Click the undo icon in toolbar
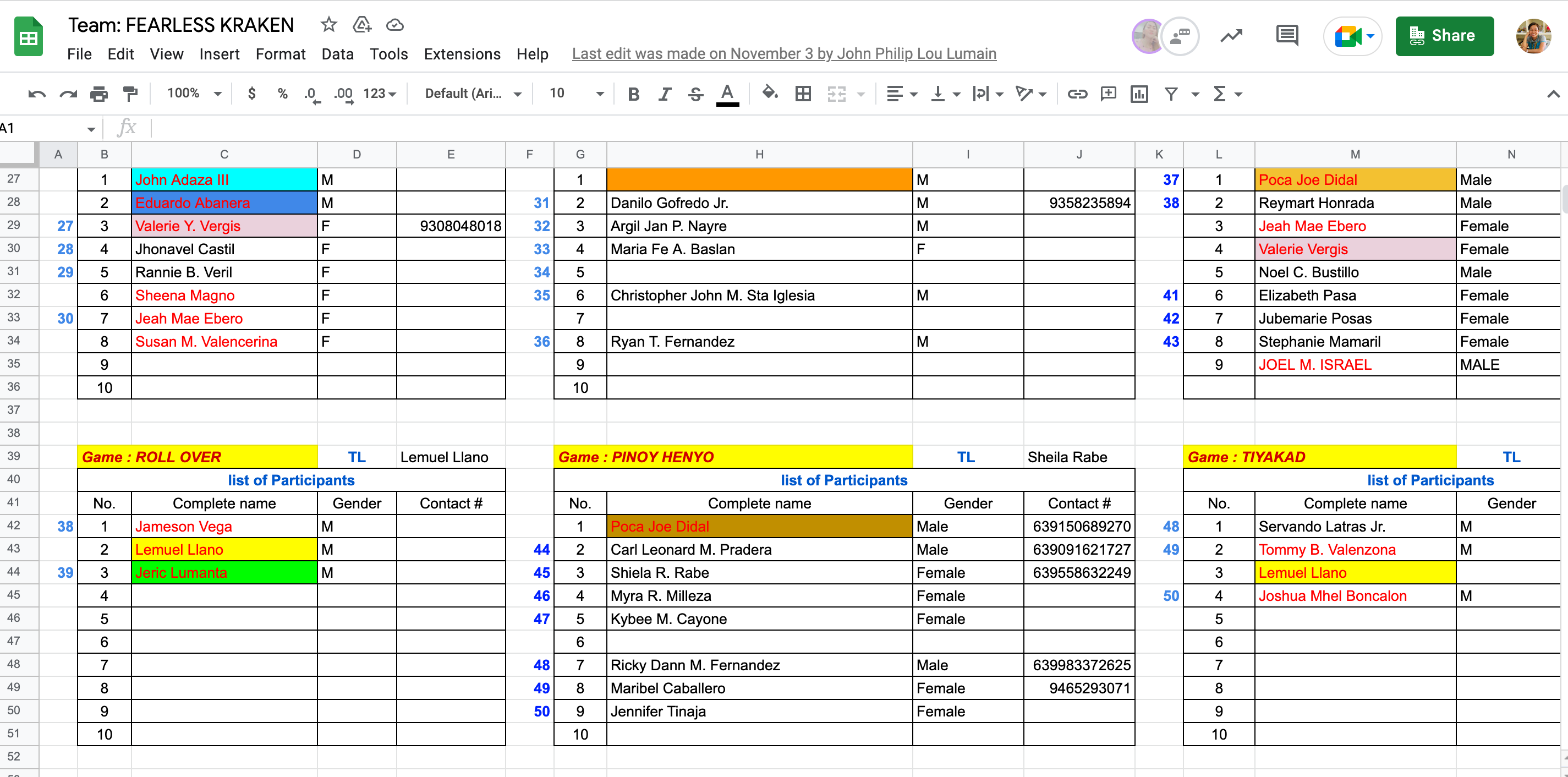Image resolution: width=1568 pixels, height=777 pixels. tap(36, 94)
